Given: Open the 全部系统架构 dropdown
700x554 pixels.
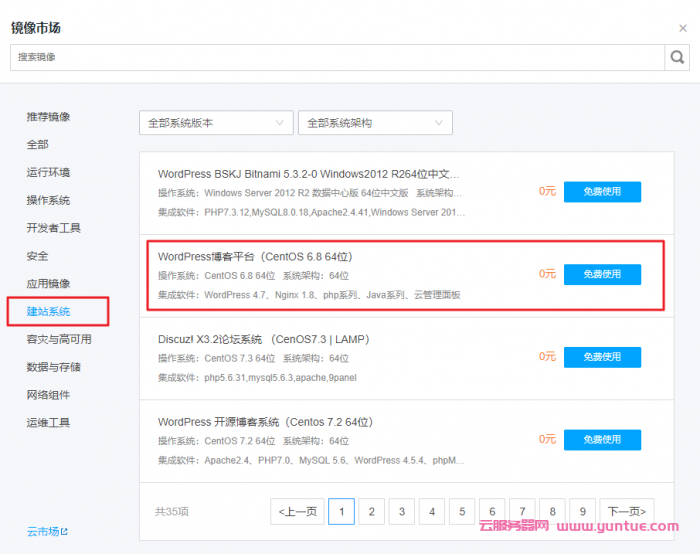Looking at the screenshot, I should pyautogui.click(x=375, y=123).
